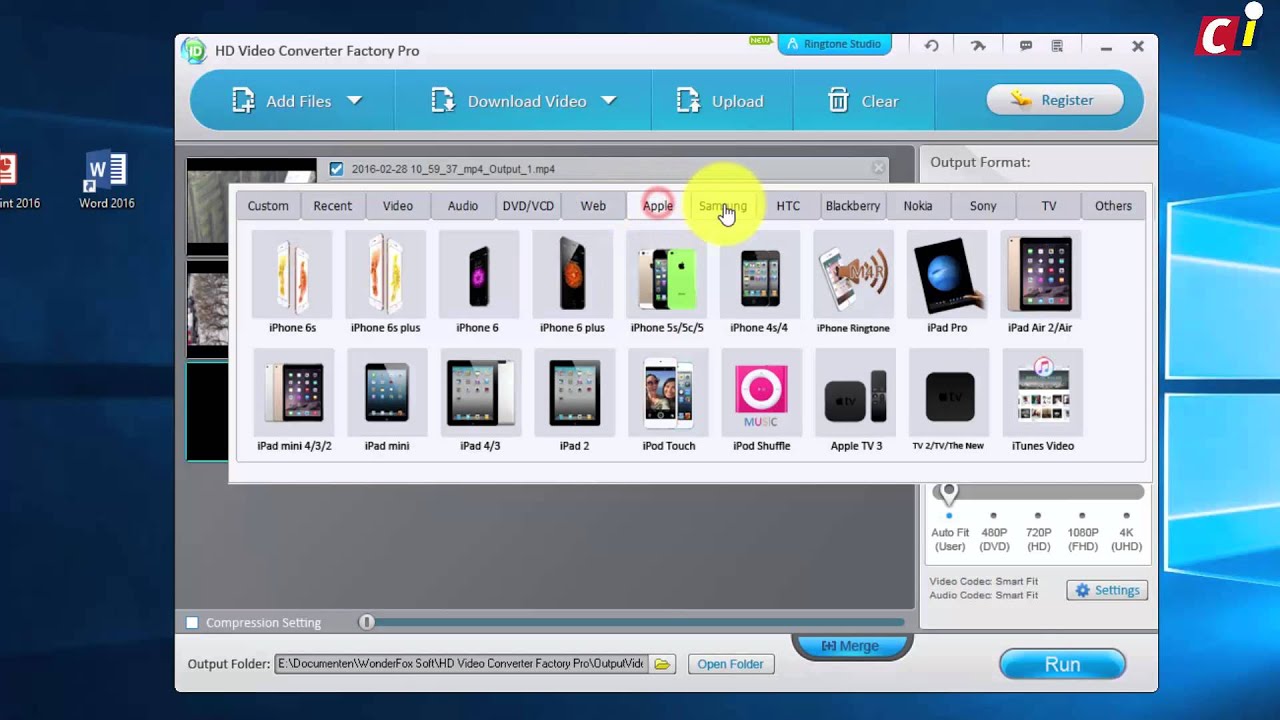1280x720 pixels.
Task: Choose the TV 2/TV/The New preset
Action: [948, 401]
